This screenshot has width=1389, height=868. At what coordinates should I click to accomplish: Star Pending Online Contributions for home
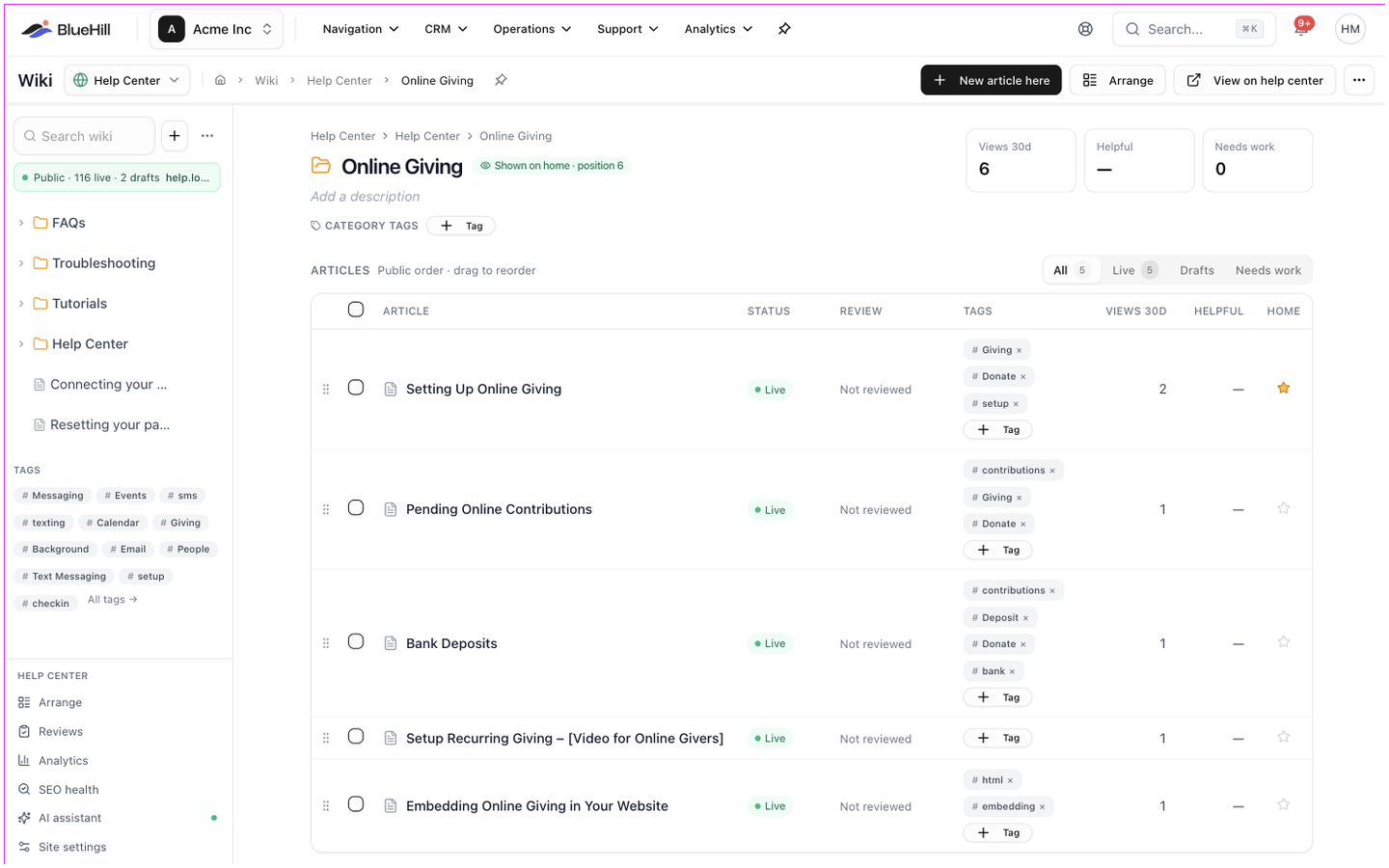pyautogui.click(x=1283, y=508)
